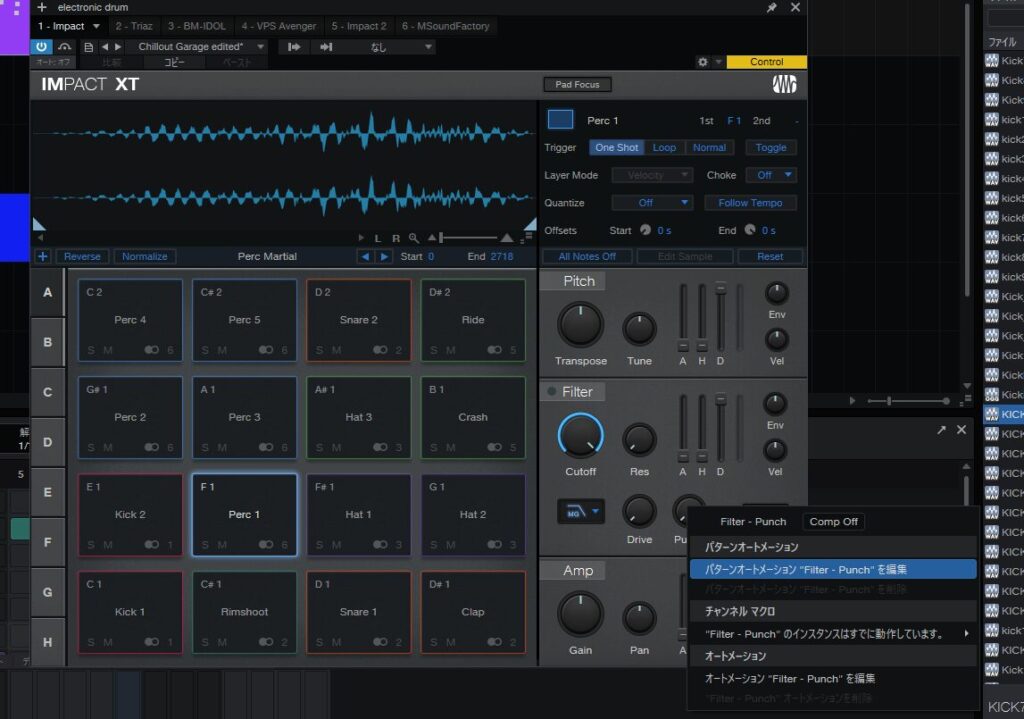Open the Layer Mode Velocity dropdown
The height and width of the screenshot is (719, 1024).
[x=652, y=175]
